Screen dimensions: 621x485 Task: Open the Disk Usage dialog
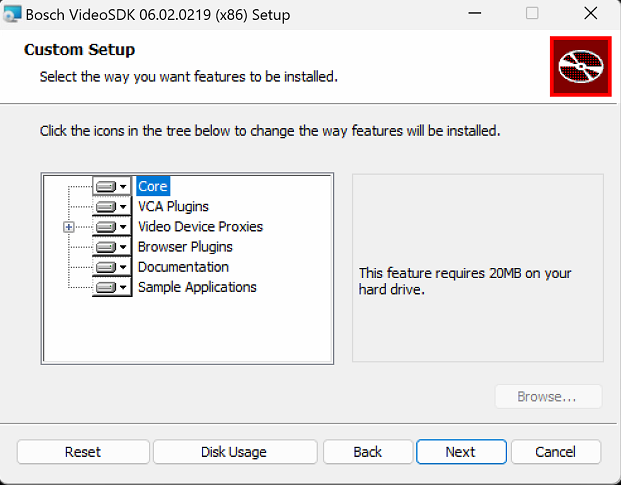pos(234,452)
